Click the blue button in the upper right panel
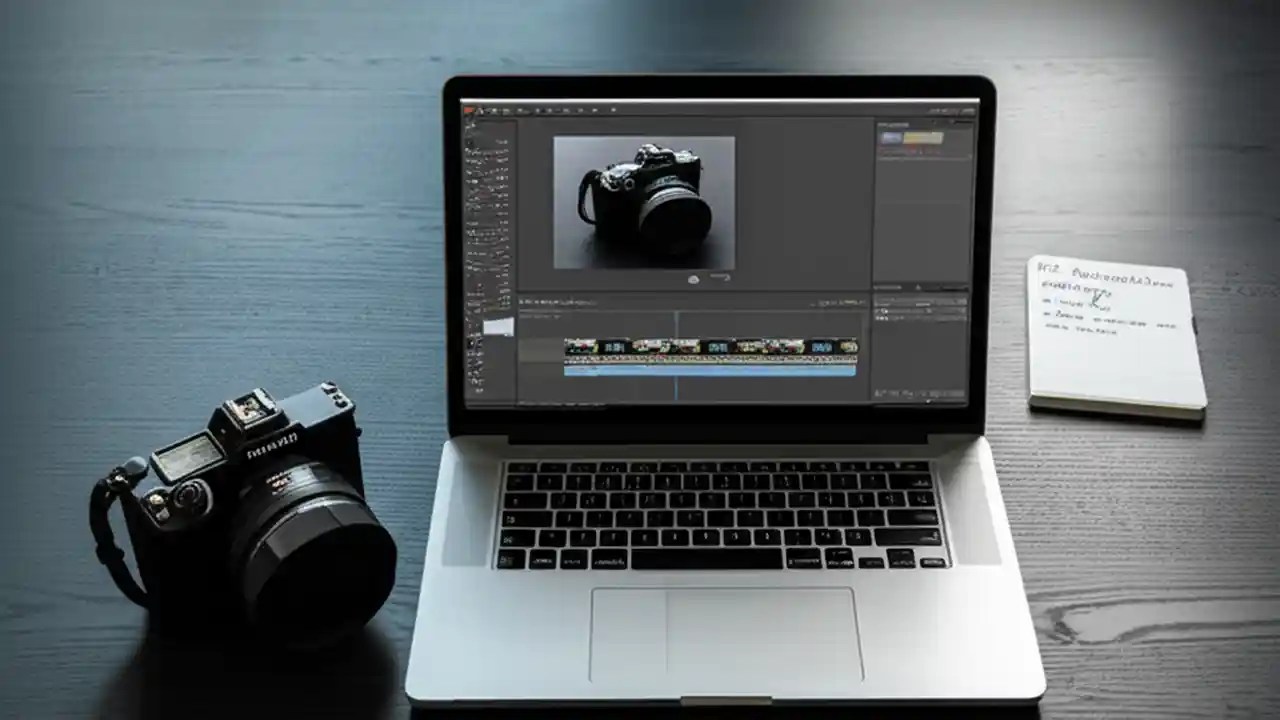This screenshot has width=1280, height=720. 891,137
